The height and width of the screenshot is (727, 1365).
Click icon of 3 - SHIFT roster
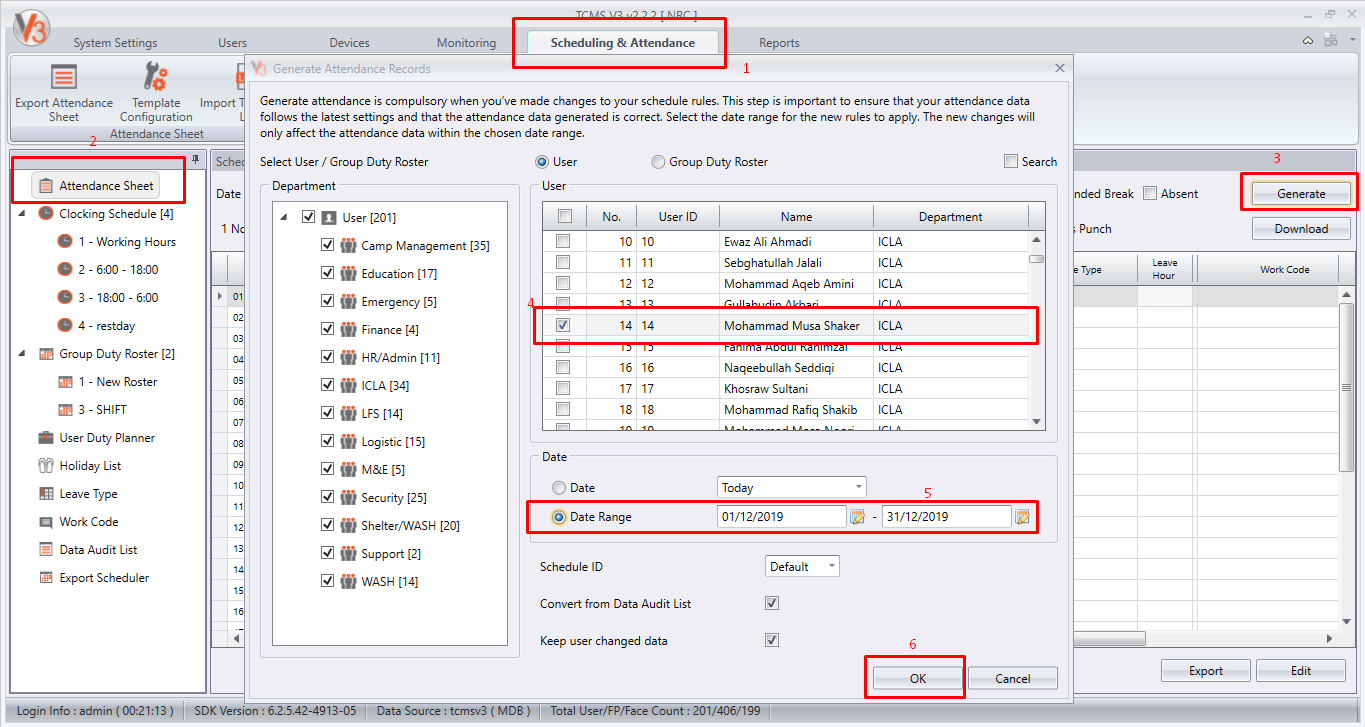tap(65, 410)
